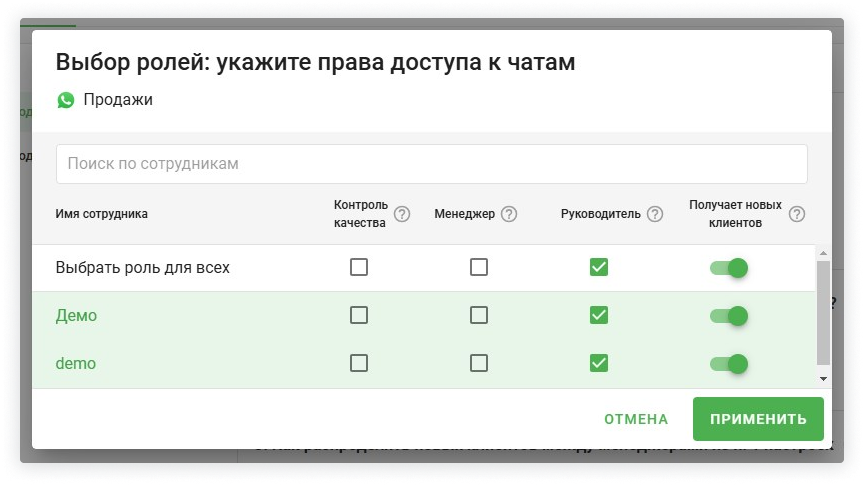Switch off new clients toggle for demo
Screen dimensions: 864x485
click(729, 363)
